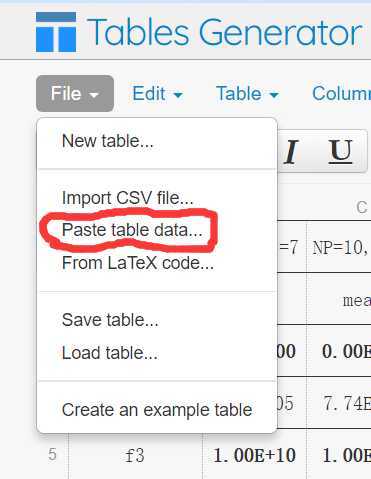Toggle underline formatting button
This screenshot has height=479, width=371.
(x=340, y=152)
